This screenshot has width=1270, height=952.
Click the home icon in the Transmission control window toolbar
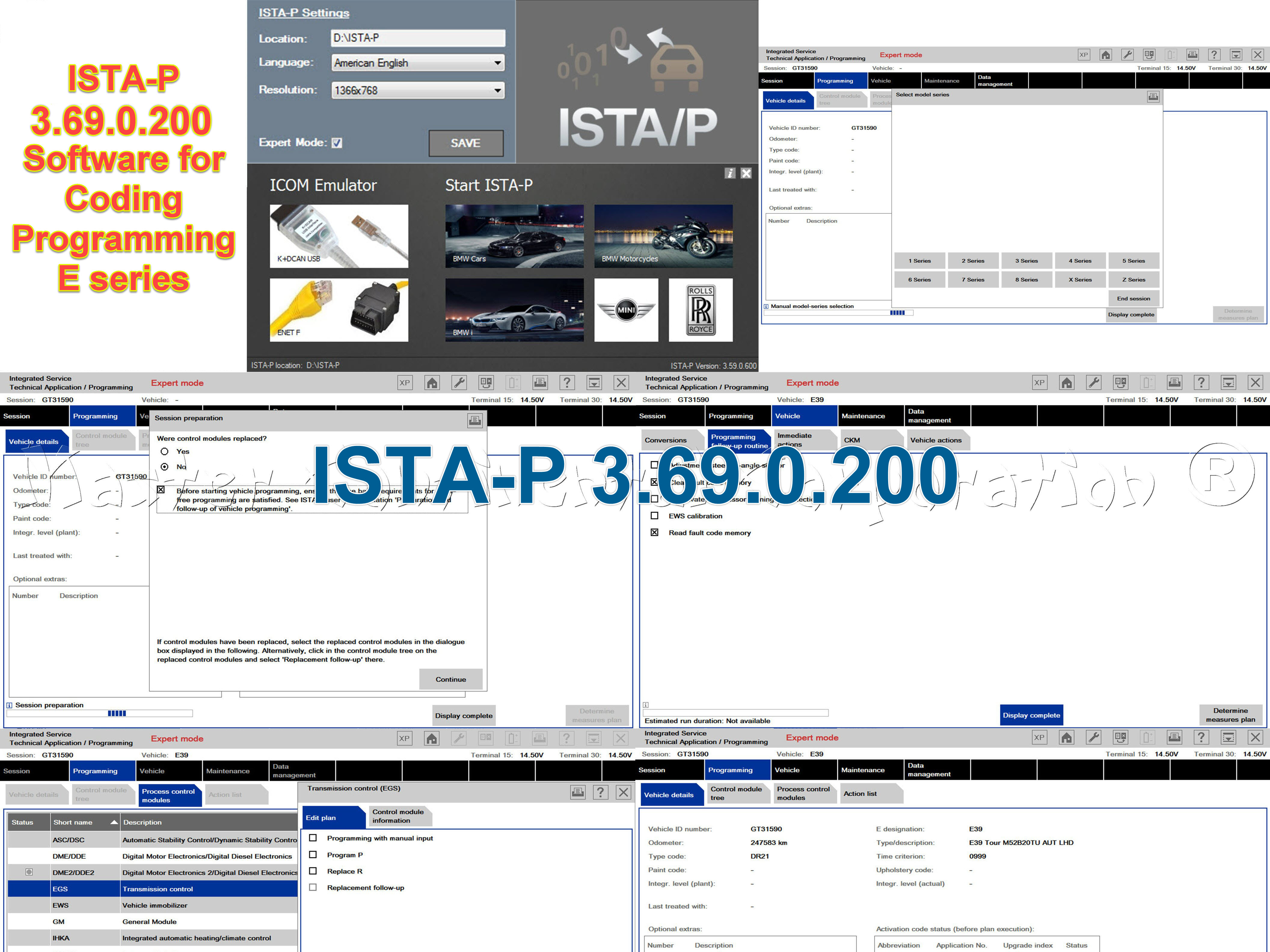click(x=432, y=739)
